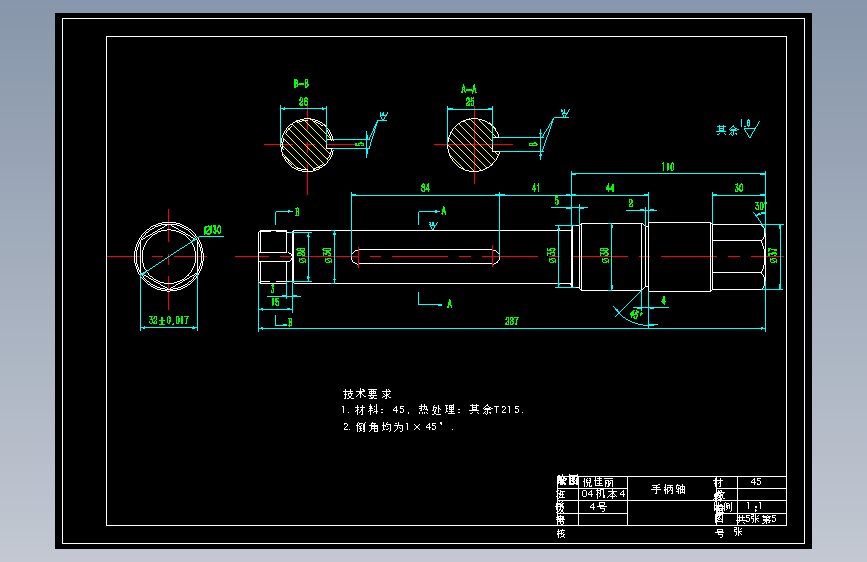
Task: Click the 技术要求 heading
Action: coord(367,394)
